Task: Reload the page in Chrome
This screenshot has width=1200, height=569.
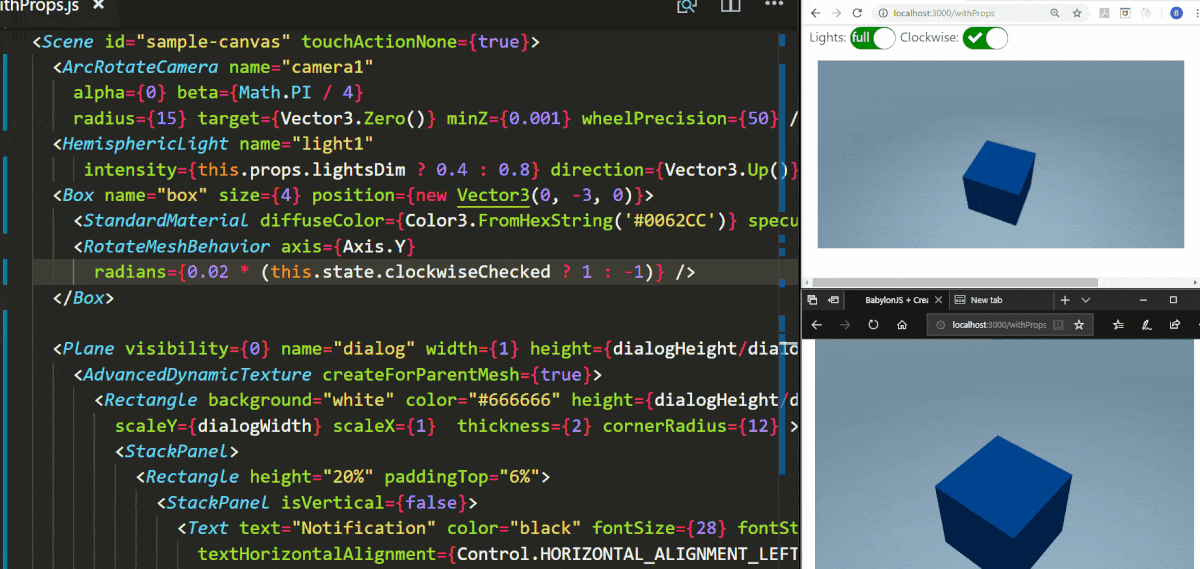Action: coord(857,13)
